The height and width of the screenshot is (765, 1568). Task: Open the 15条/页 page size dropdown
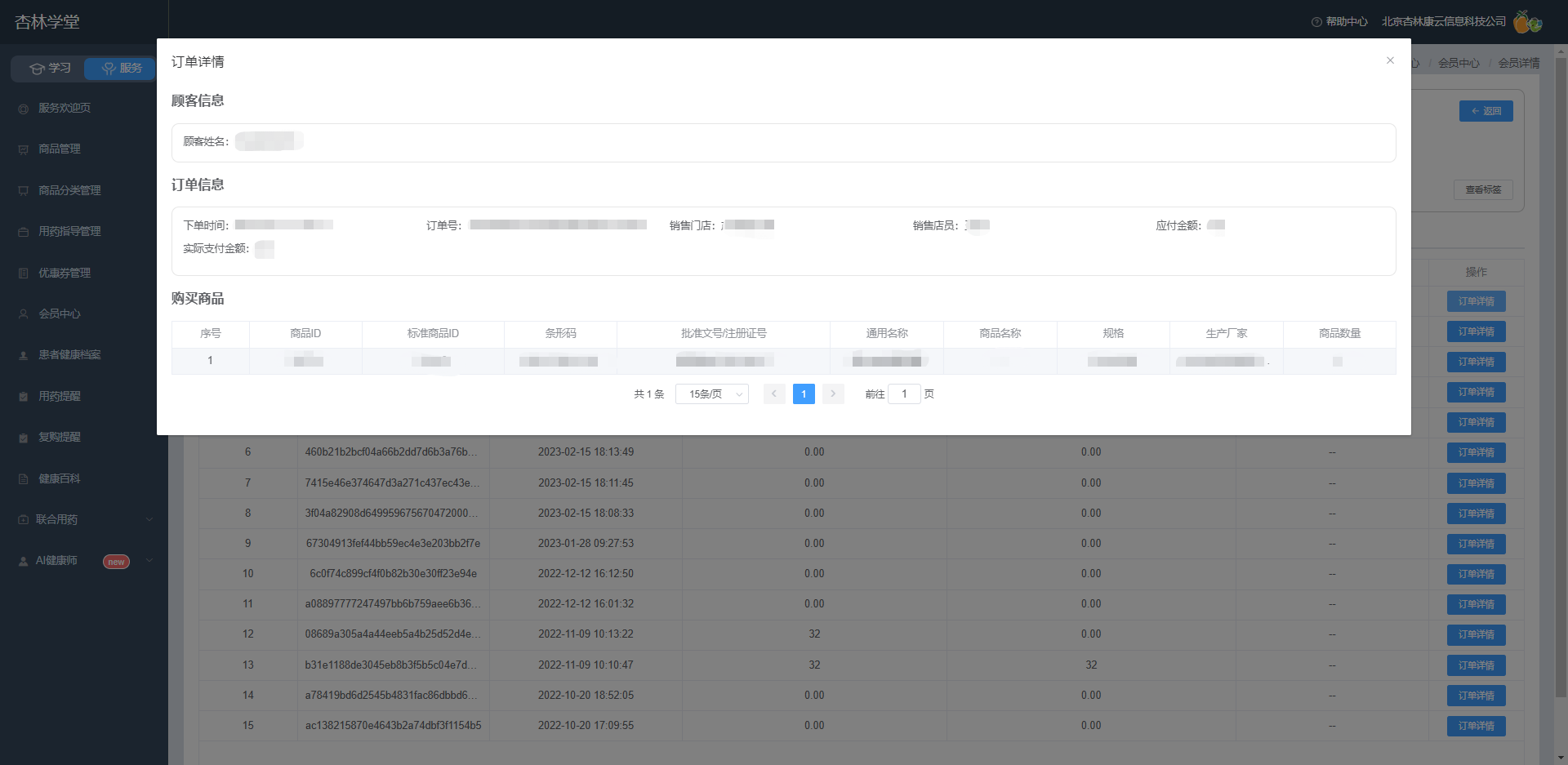click(712, 394)
